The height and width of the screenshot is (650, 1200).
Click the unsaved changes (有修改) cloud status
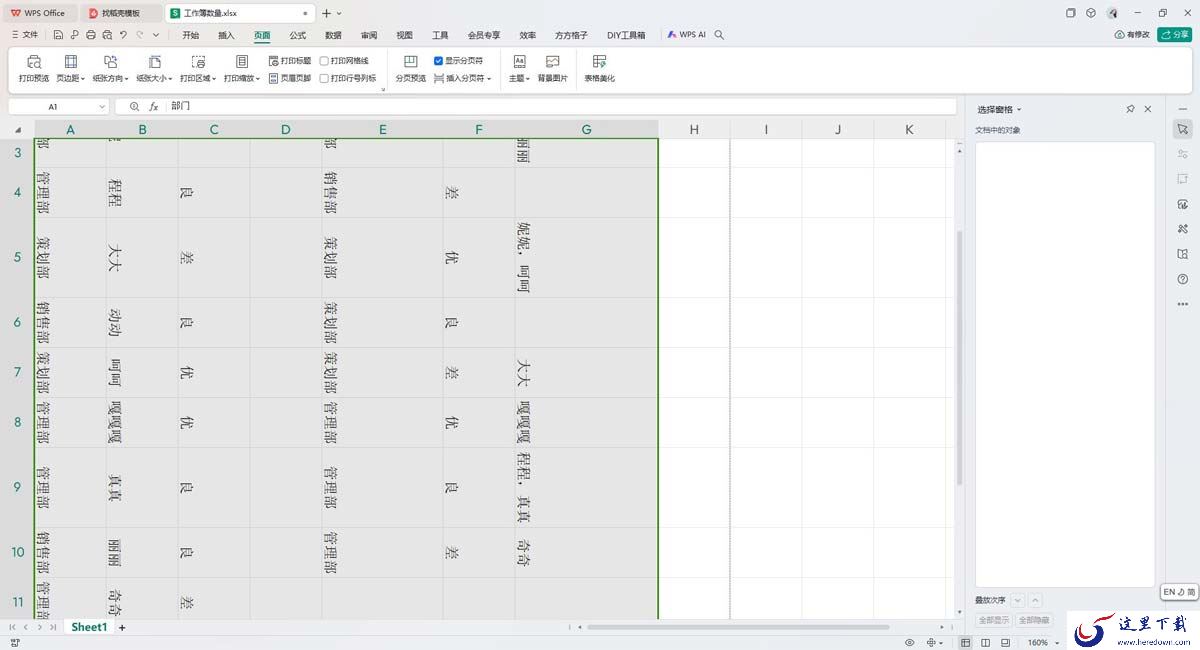click(x=1133, y=34)
